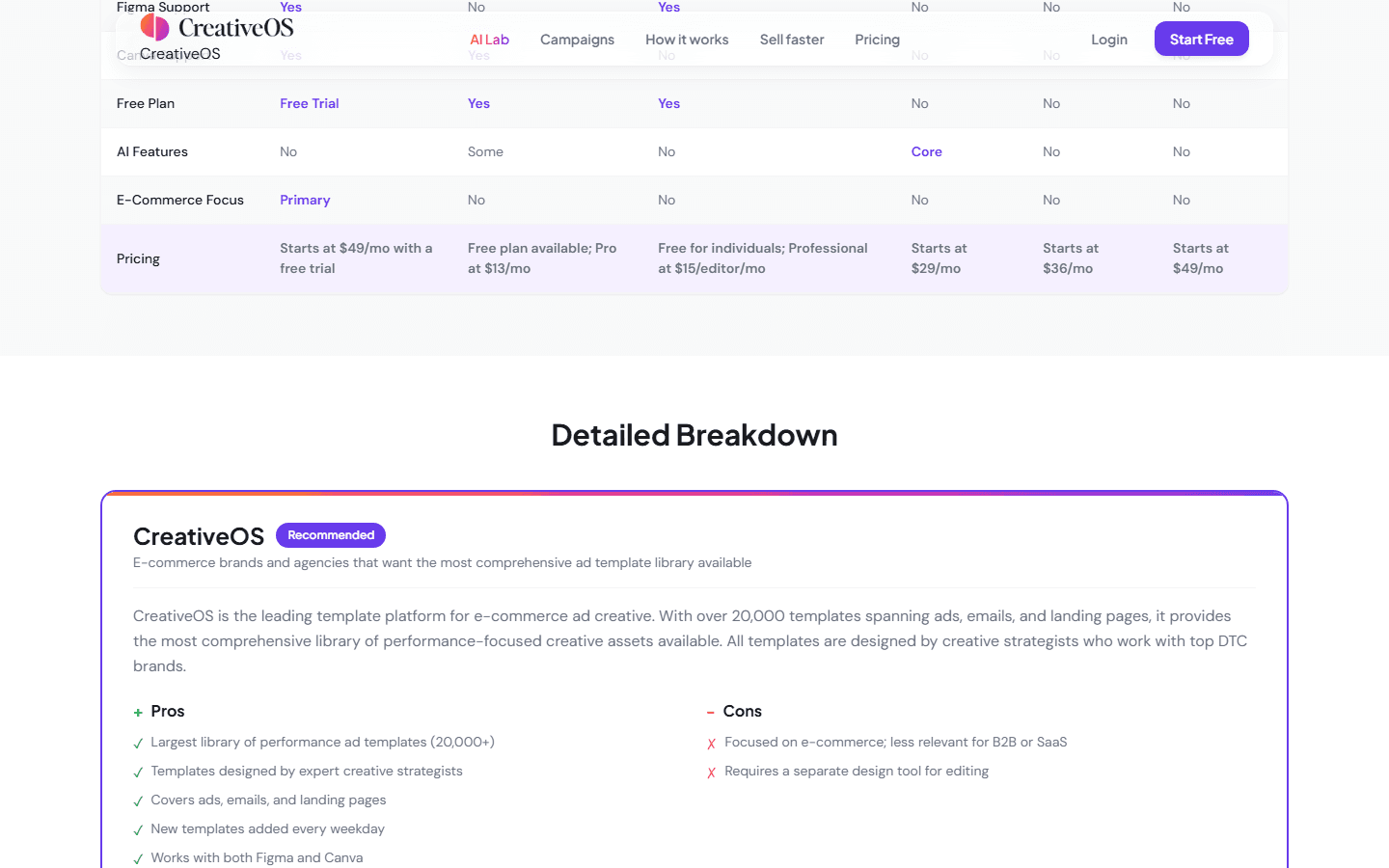Click the text 'Covers ads, emails, and landing pages'

(268, 800)
